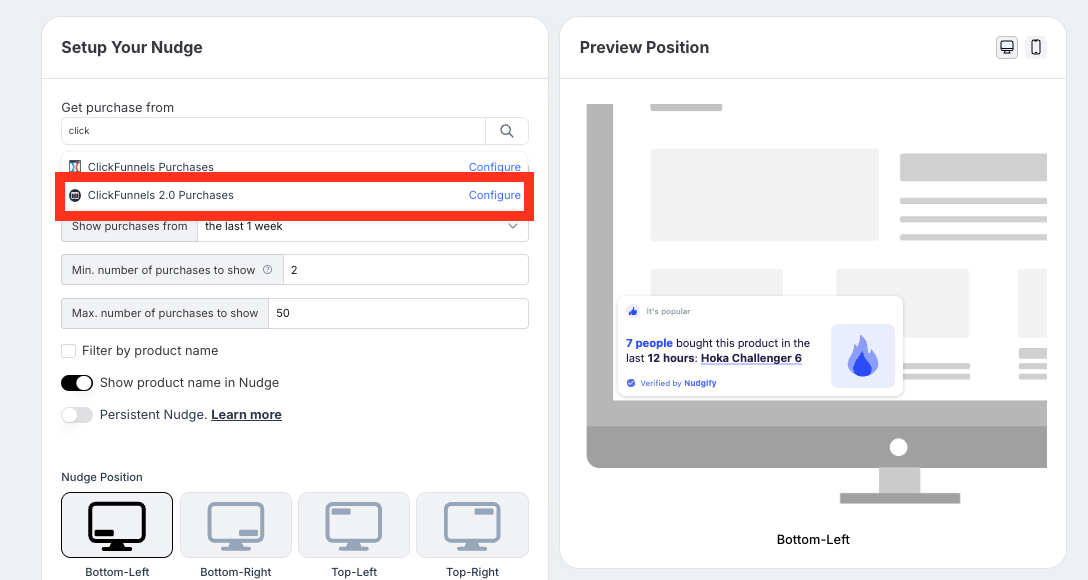Switch to desktop preview icon
1088x580 pixels.
(x=1007, y=47)
